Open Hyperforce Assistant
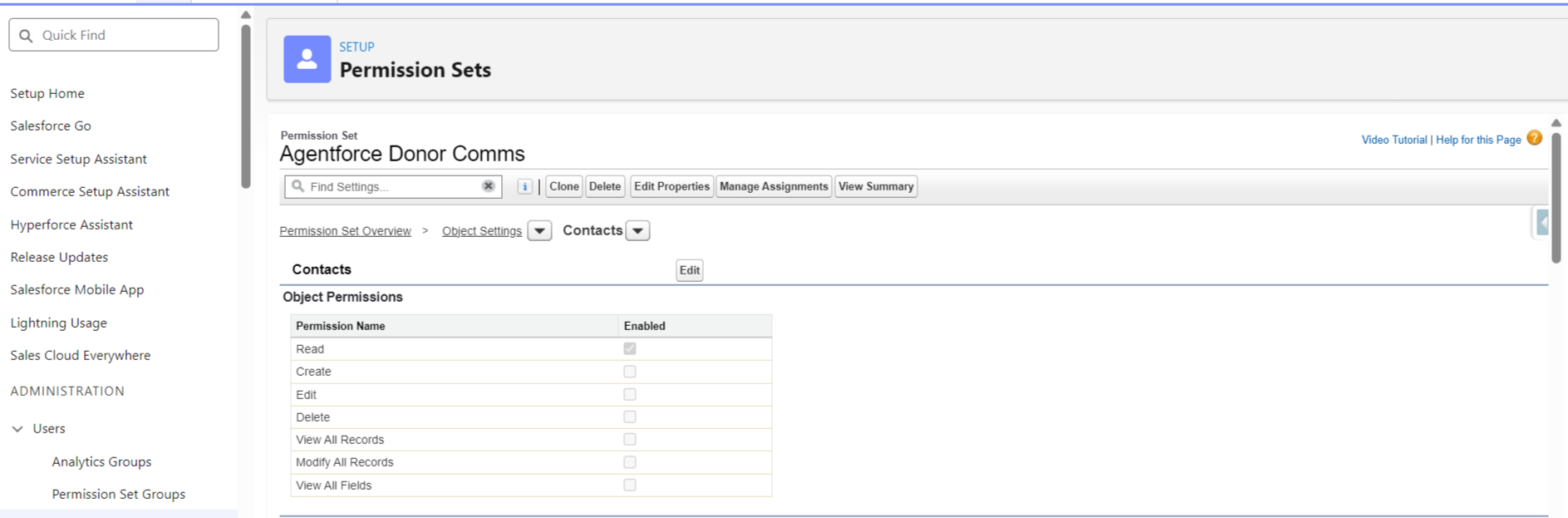This screenshot has width=1568, height=518. point(71,224)
